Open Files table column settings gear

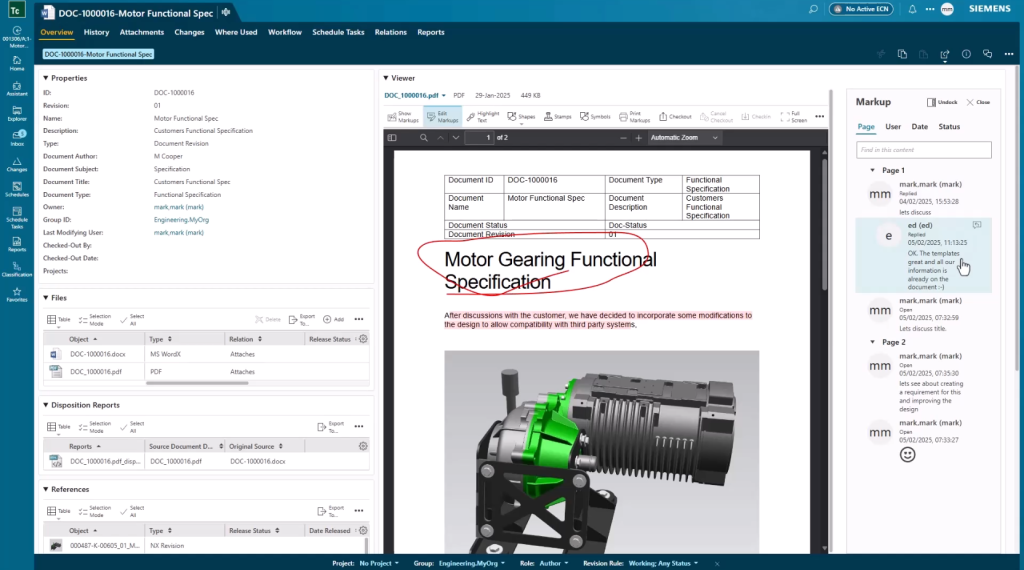[363, 339]
